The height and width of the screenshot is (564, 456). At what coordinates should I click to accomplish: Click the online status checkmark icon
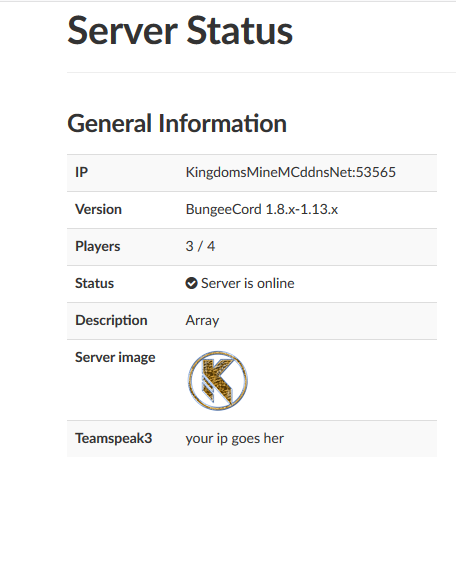point(191,283)
